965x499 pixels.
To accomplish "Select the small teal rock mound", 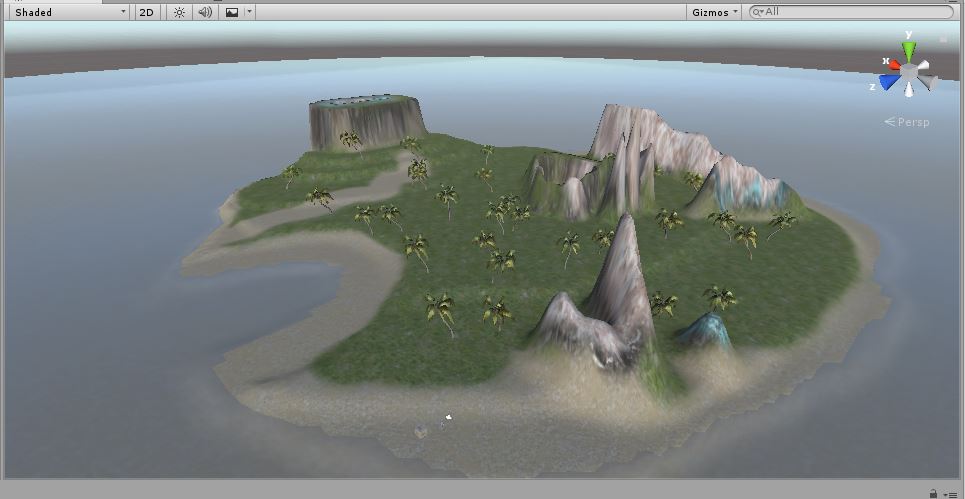I will tap(705, 331).
